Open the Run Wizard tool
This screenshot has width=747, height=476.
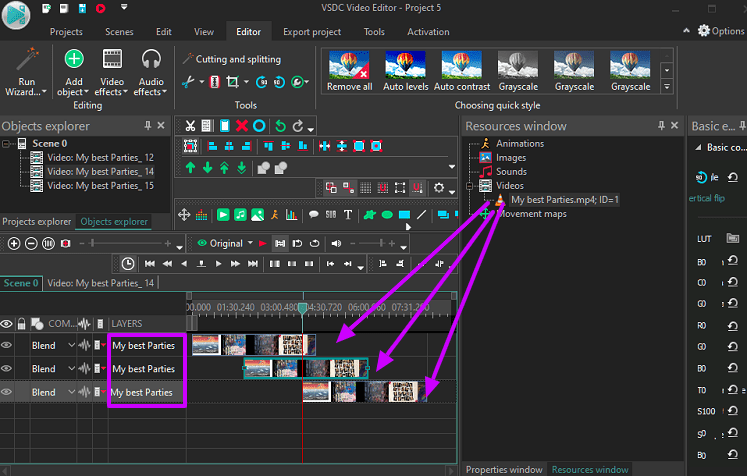[x=26, y=71]
